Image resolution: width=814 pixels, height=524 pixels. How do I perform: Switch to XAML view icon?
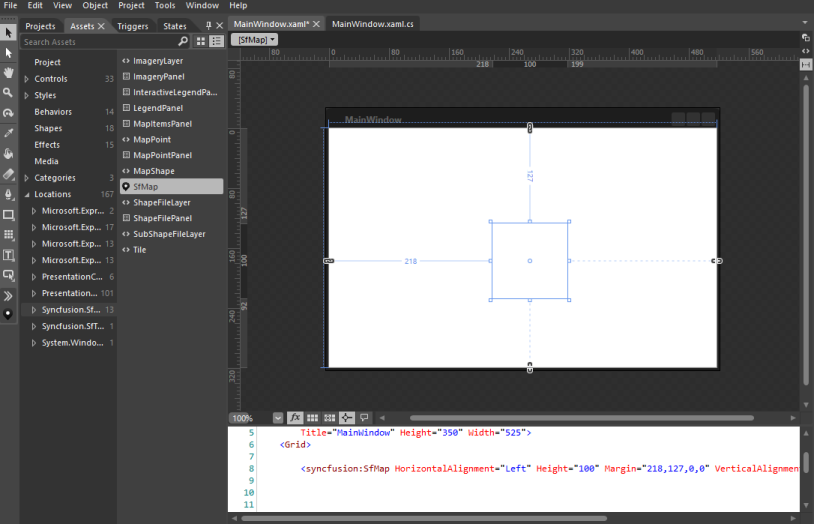point(805,51)
